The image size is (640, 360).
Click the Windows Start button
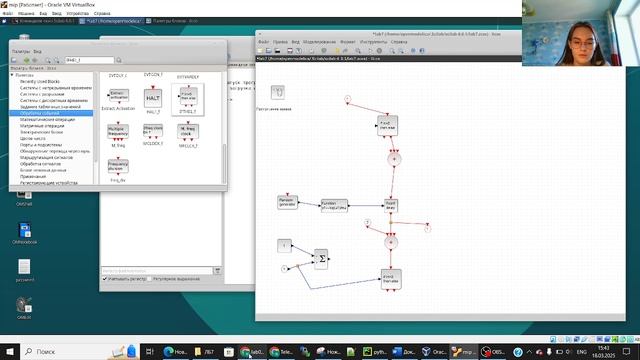(x=9, y=351)
